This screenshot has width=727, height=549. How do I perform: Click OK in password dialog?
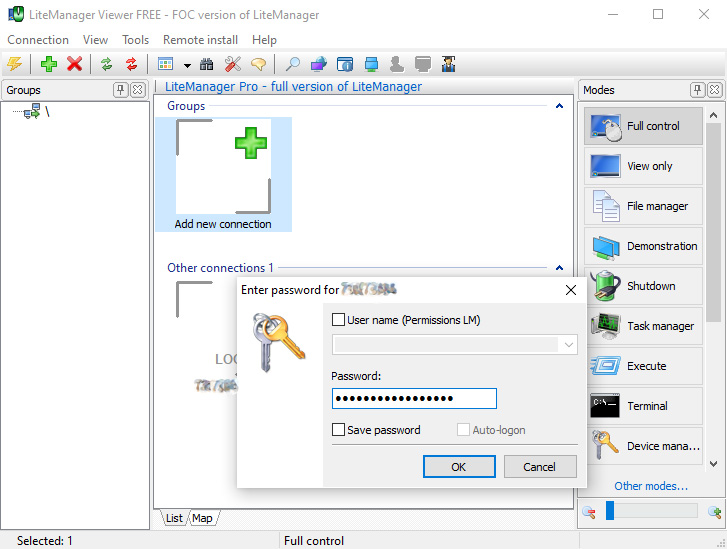pyautogui.click(x=459, y=466)
